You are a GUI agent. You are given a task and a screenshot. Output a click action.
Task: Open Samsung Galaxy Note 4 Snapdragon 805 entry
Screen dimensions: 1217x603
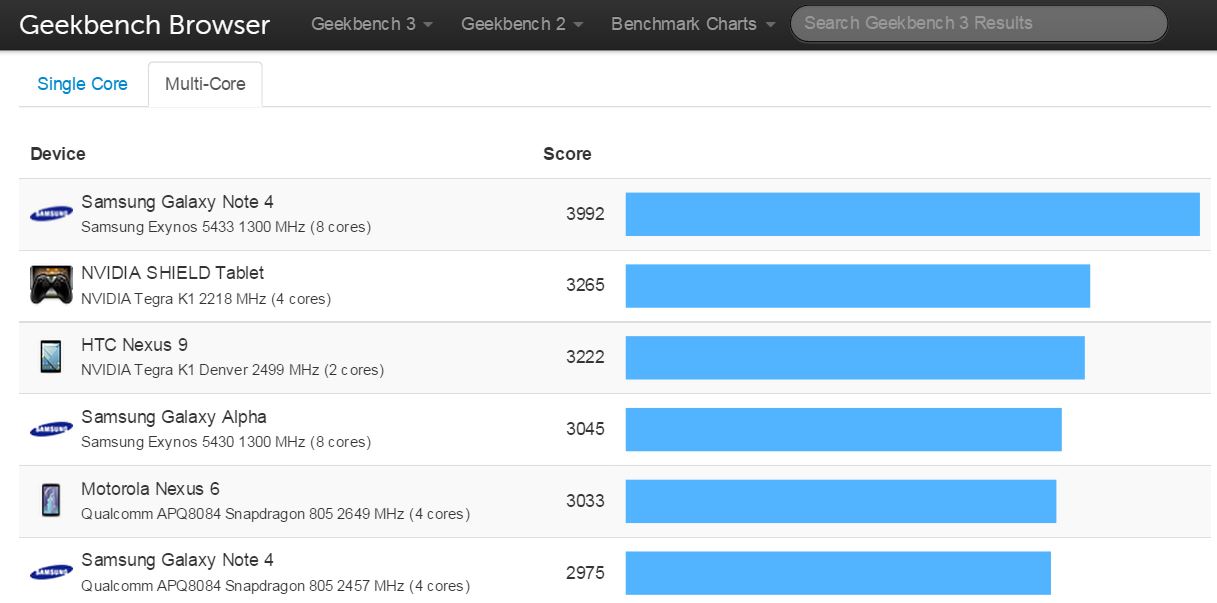point(177,560)
